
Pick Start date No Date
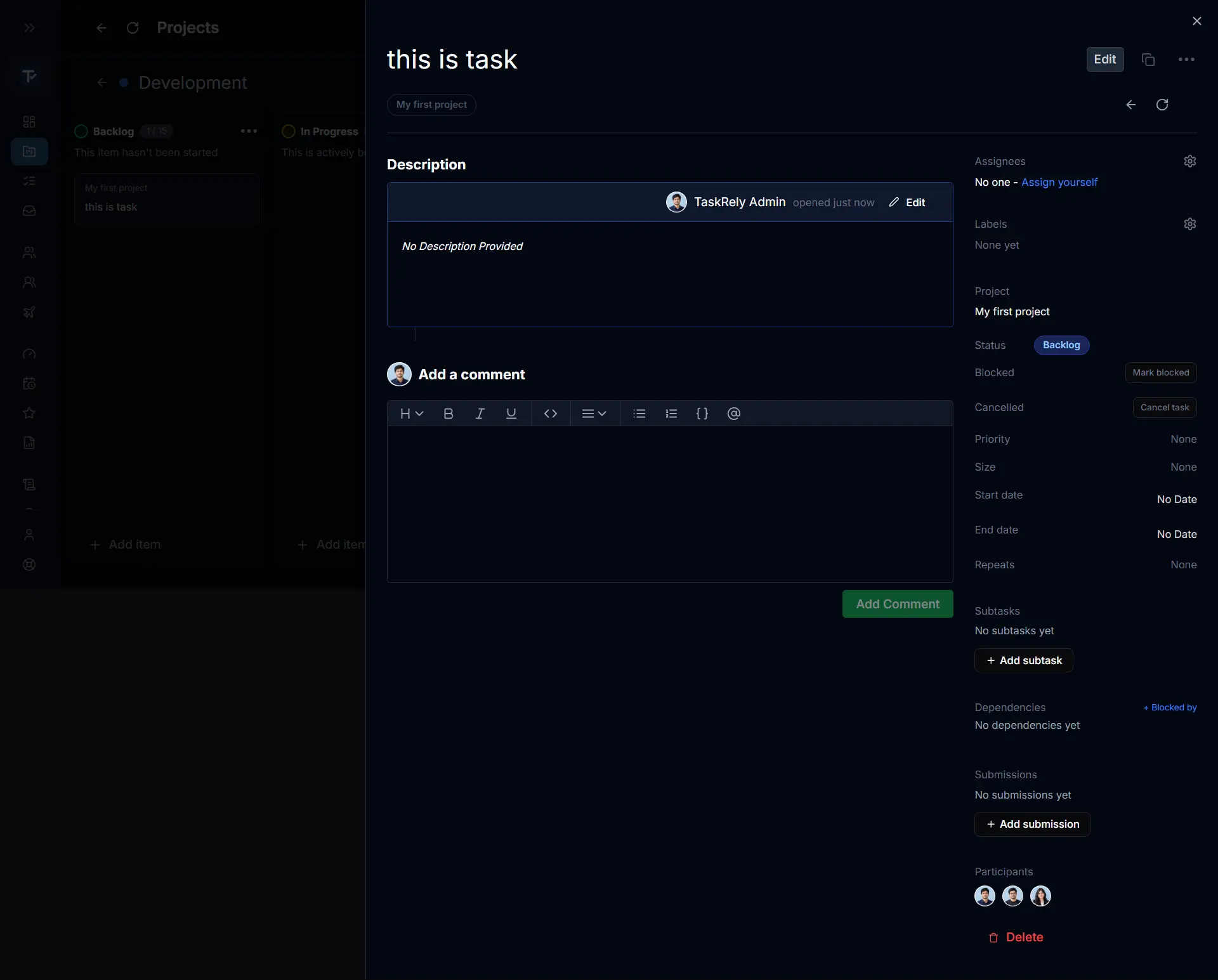(x=1177, y=499)
